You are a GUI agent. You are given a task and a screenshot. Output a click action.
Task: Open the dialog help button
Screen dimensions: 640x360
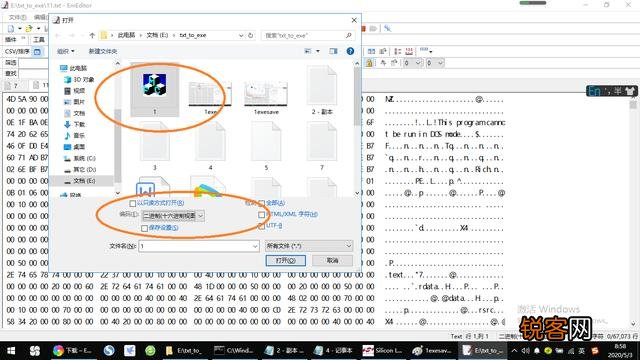pyautogui.click(x=350, y=51)
